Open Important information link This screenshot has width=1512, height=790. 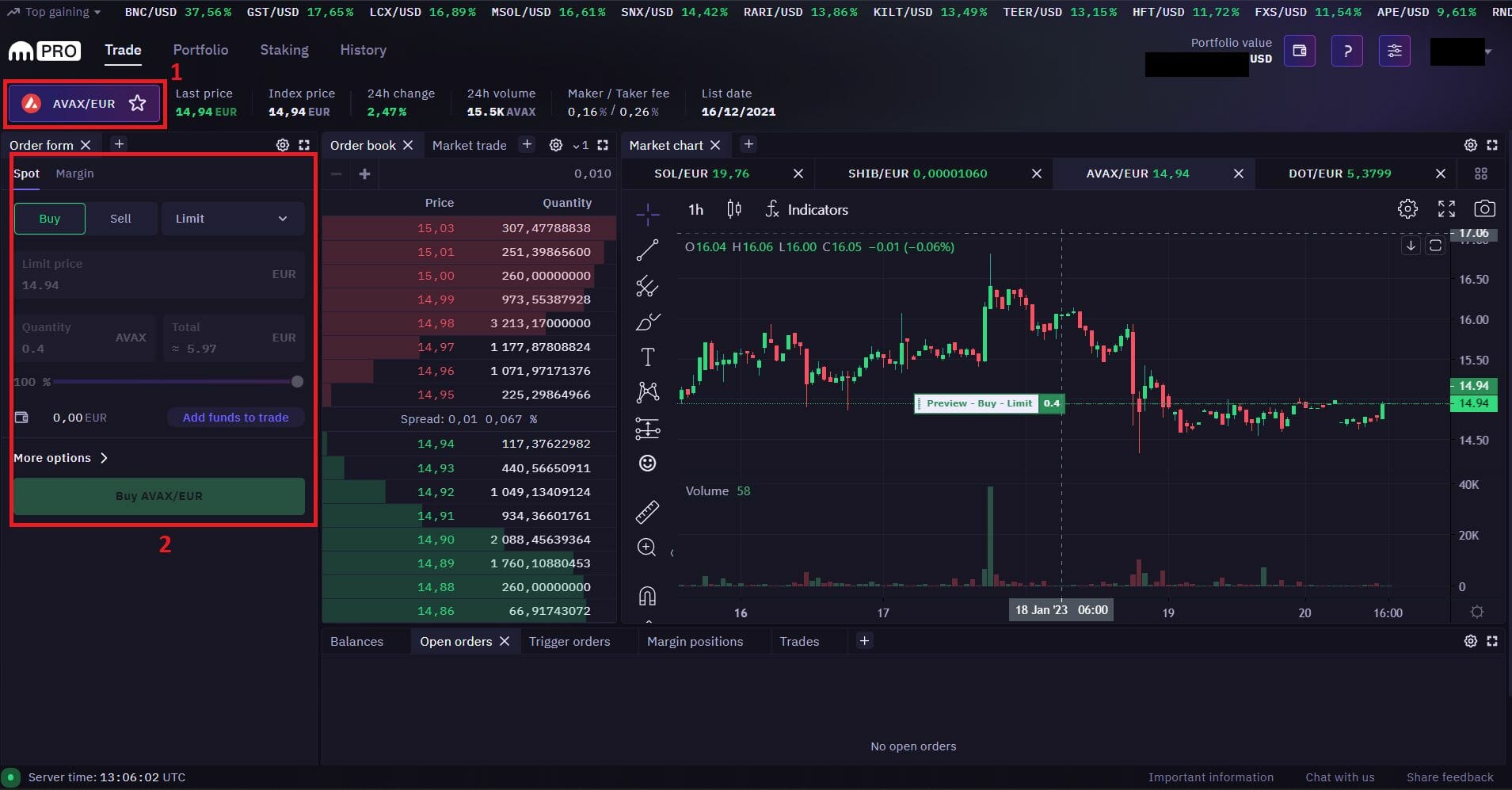pyautogui.click(x=1210, y=777)
